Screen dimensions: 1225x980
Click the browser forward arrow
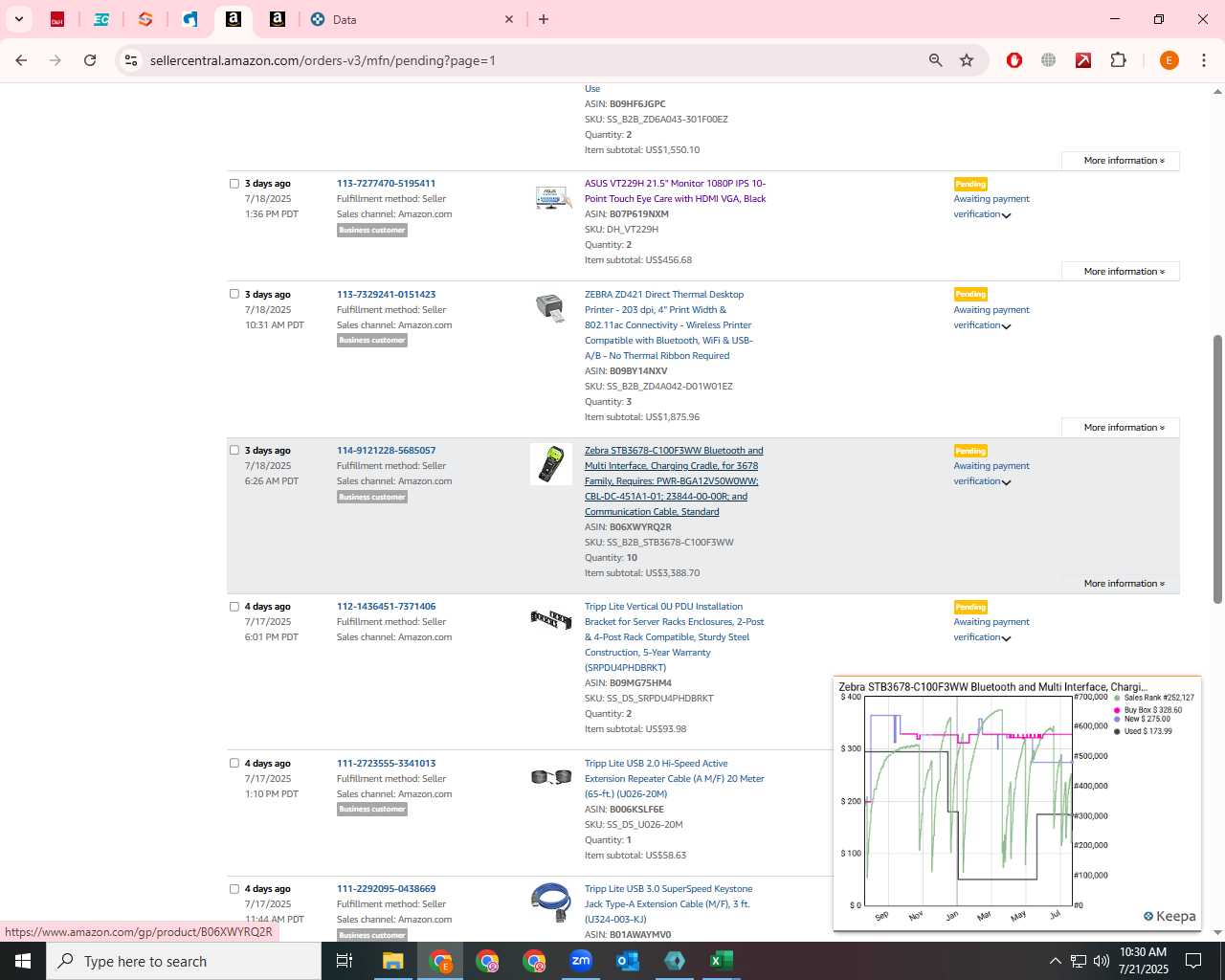[x=56, y=60]
